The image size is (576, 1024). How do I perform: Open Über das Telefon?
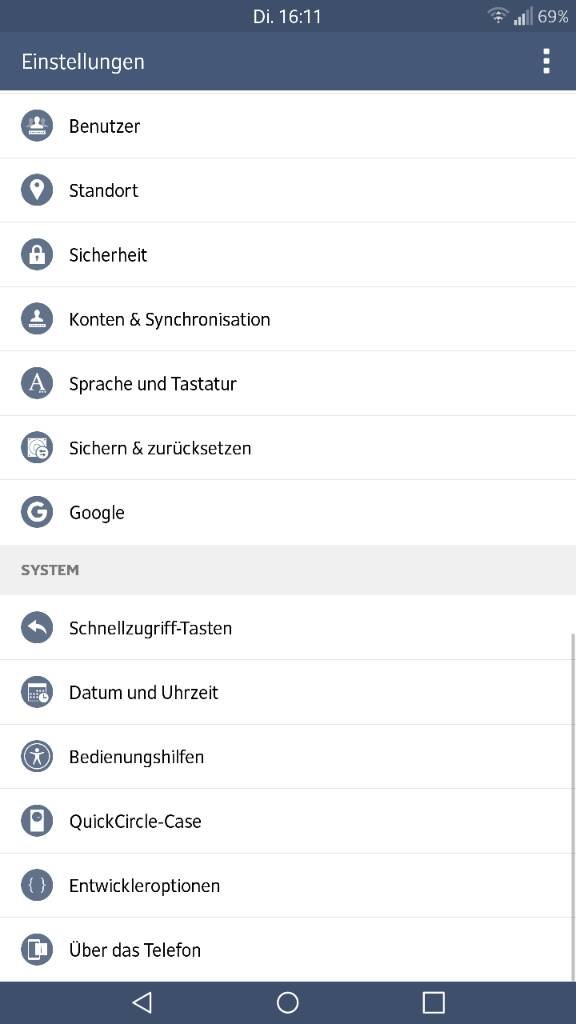288,950
